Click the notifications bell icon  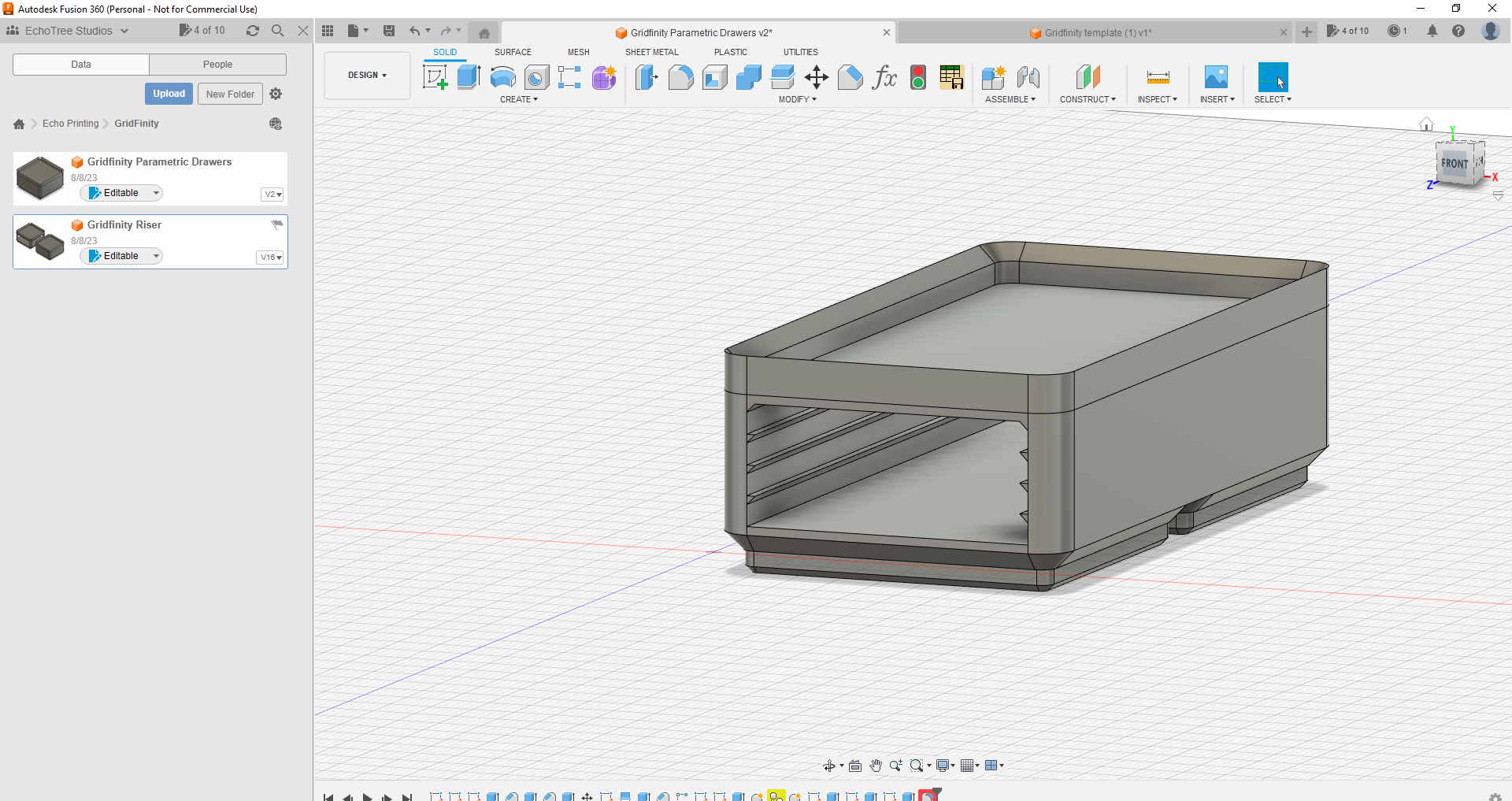coord(1432,31)
